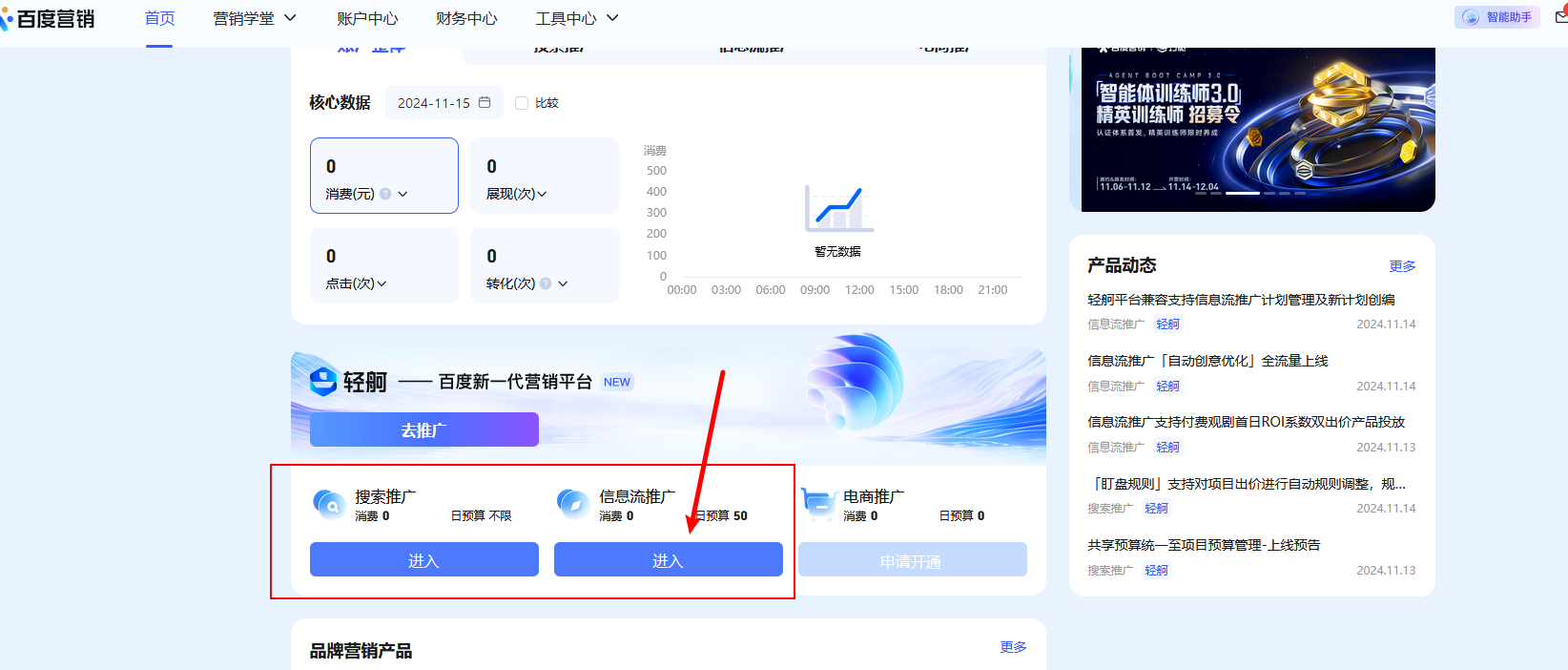Click 轻舸 tag under the first news item
Viewport: 1568px width, 670px height.
(x=1167, y=325)
